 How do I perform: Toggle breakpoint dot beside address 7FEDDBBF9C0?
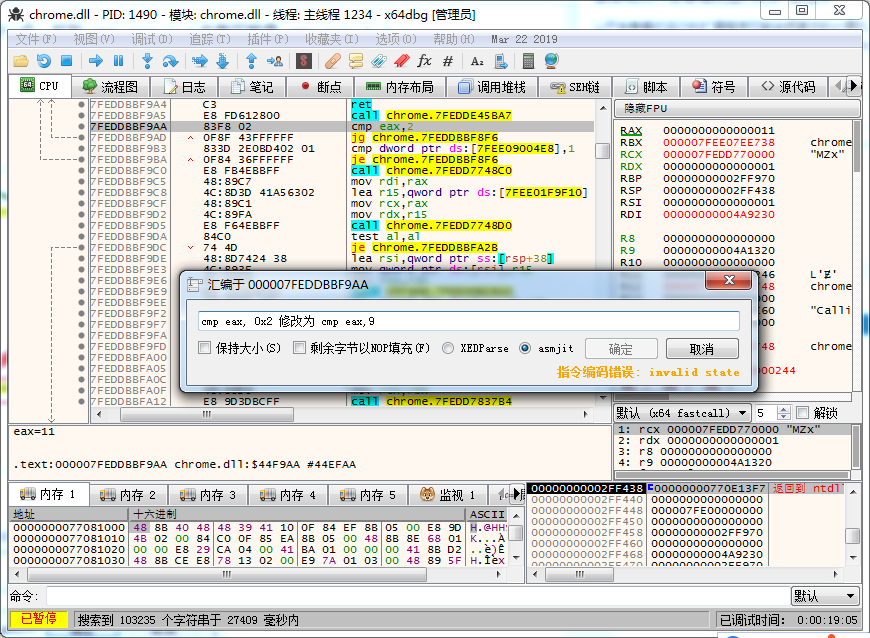pos(82,170)
